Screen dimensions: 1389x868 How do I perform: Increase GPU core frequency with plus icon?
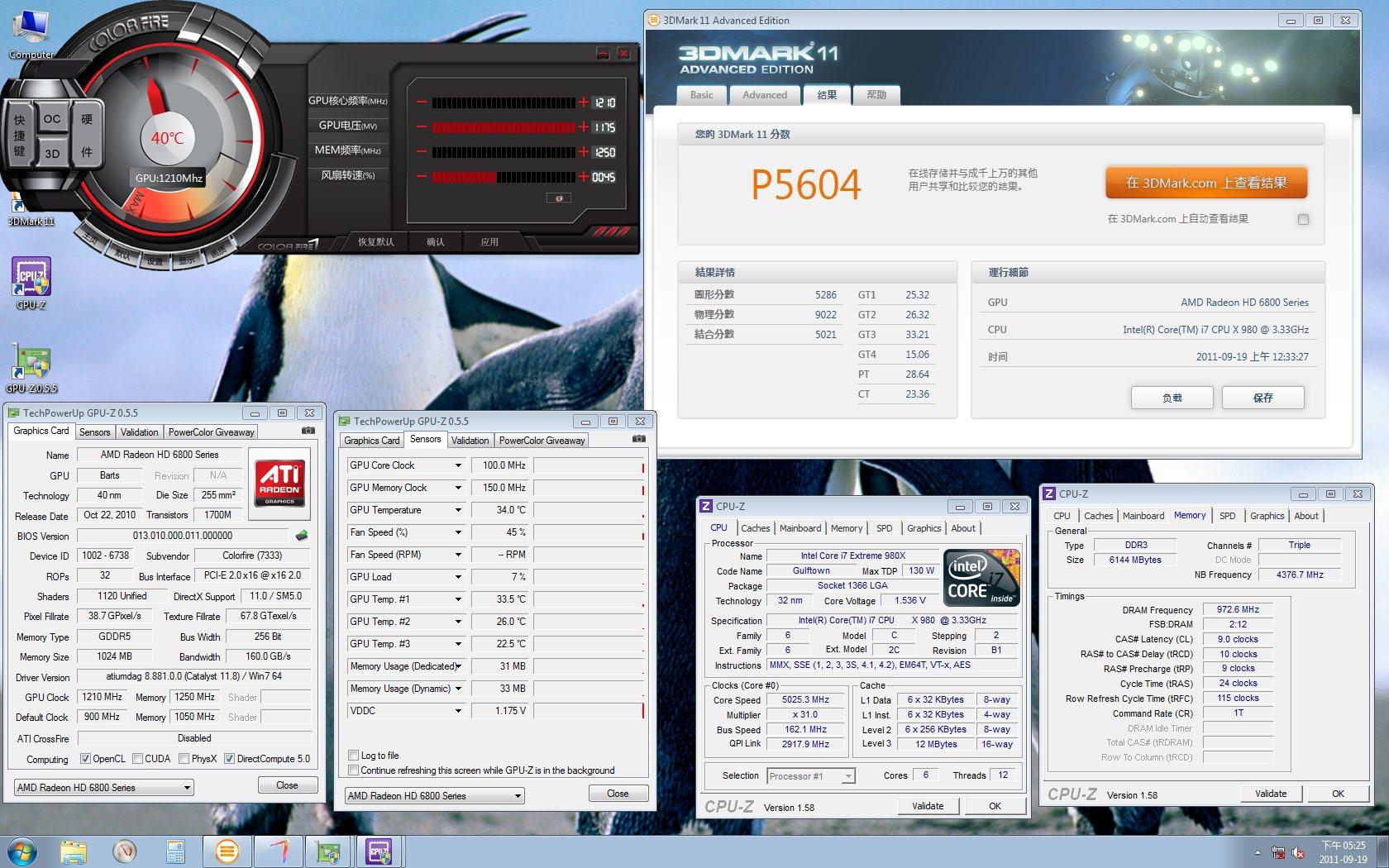[x=584, y=103]
